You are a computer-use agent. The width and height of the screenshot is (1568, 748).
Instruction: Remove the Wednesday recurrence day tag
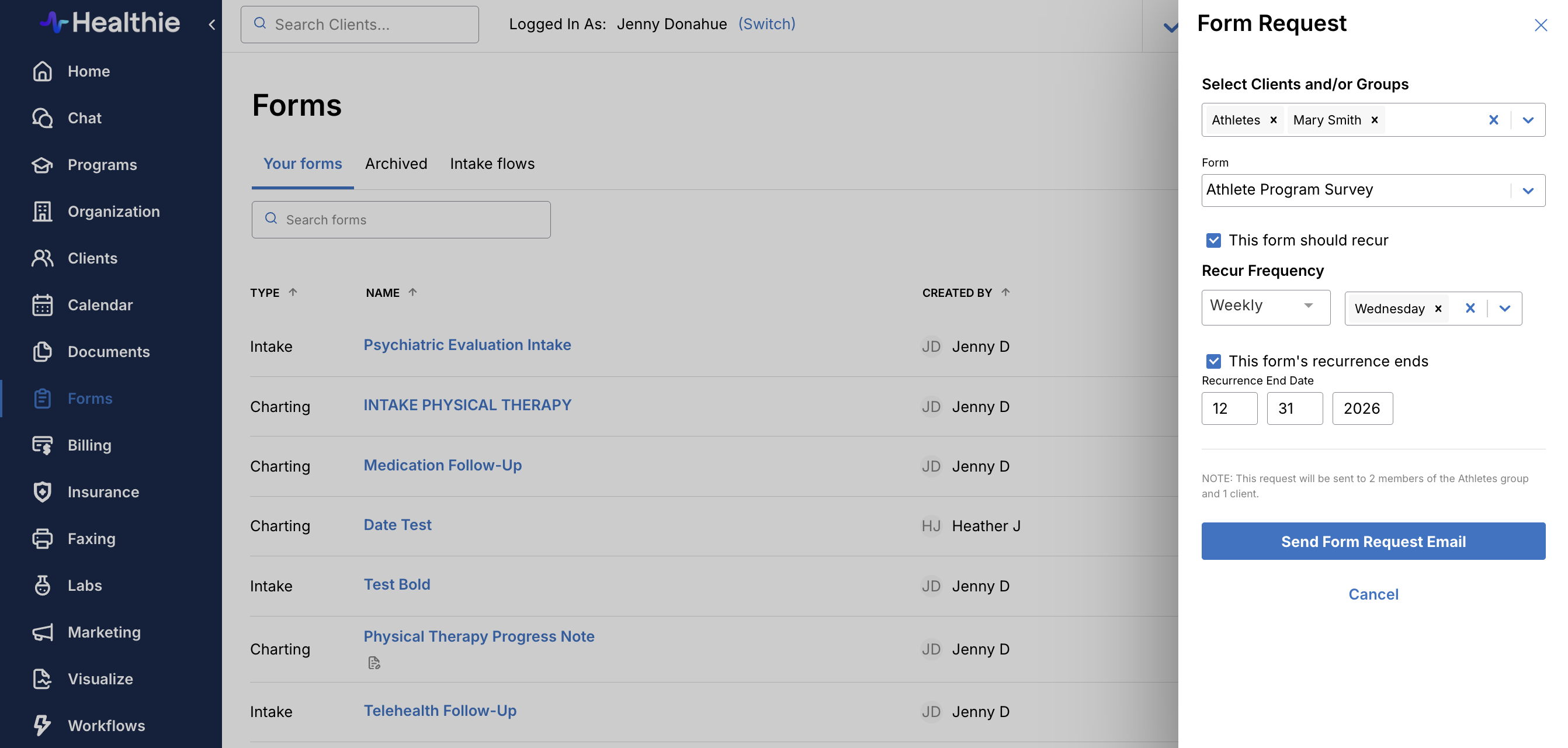[1438, 309]
